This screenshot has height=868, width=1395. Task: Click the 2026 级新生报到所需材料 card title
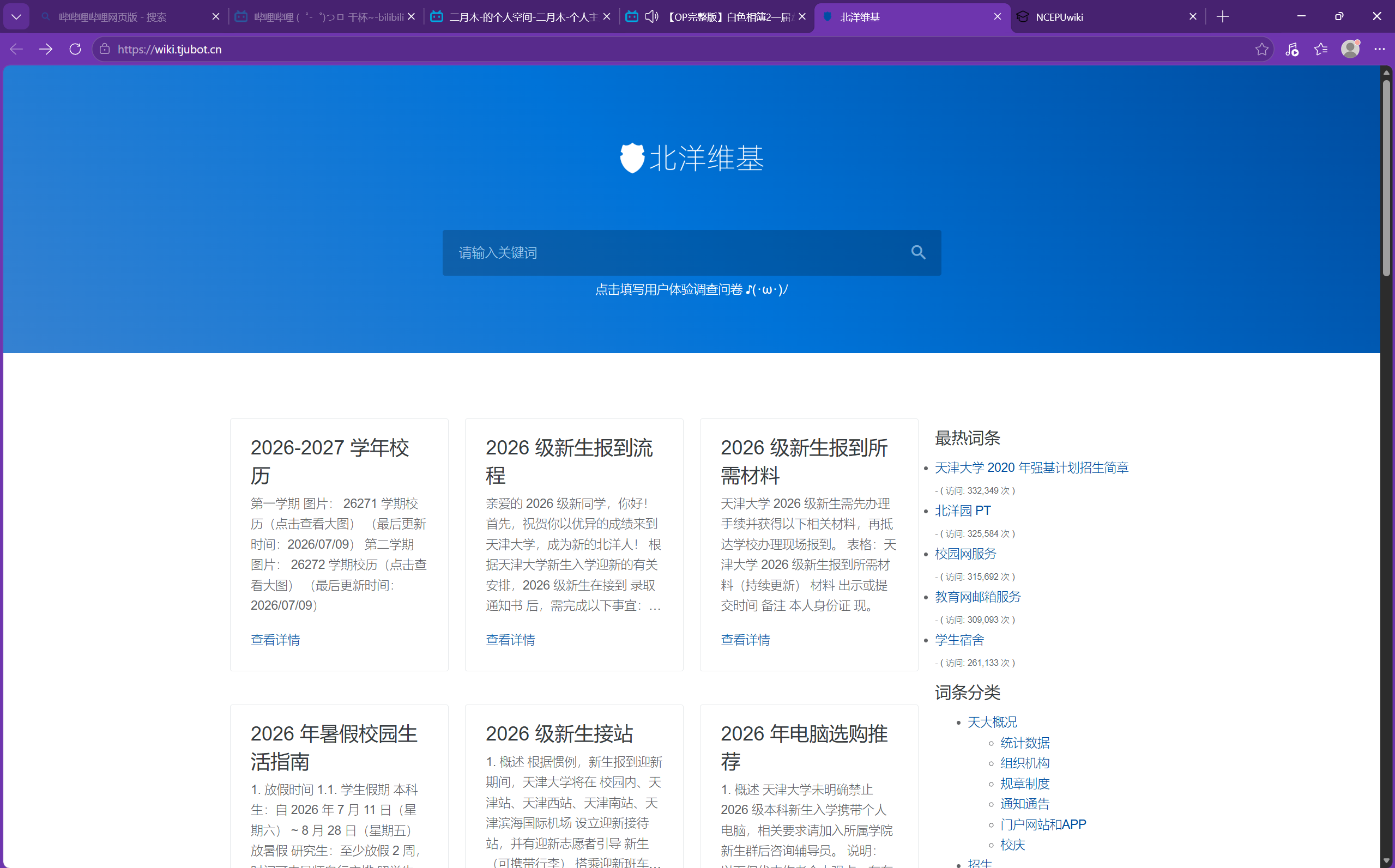click(804, 462)
